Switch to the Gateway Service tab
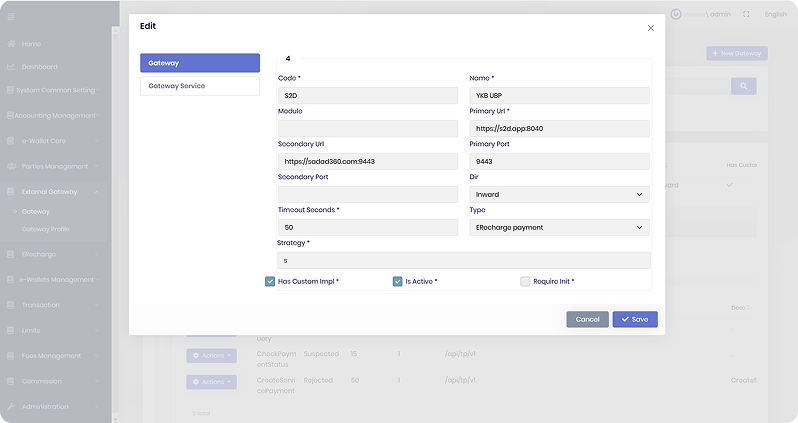The image size is (798, 423). (200, 86)
